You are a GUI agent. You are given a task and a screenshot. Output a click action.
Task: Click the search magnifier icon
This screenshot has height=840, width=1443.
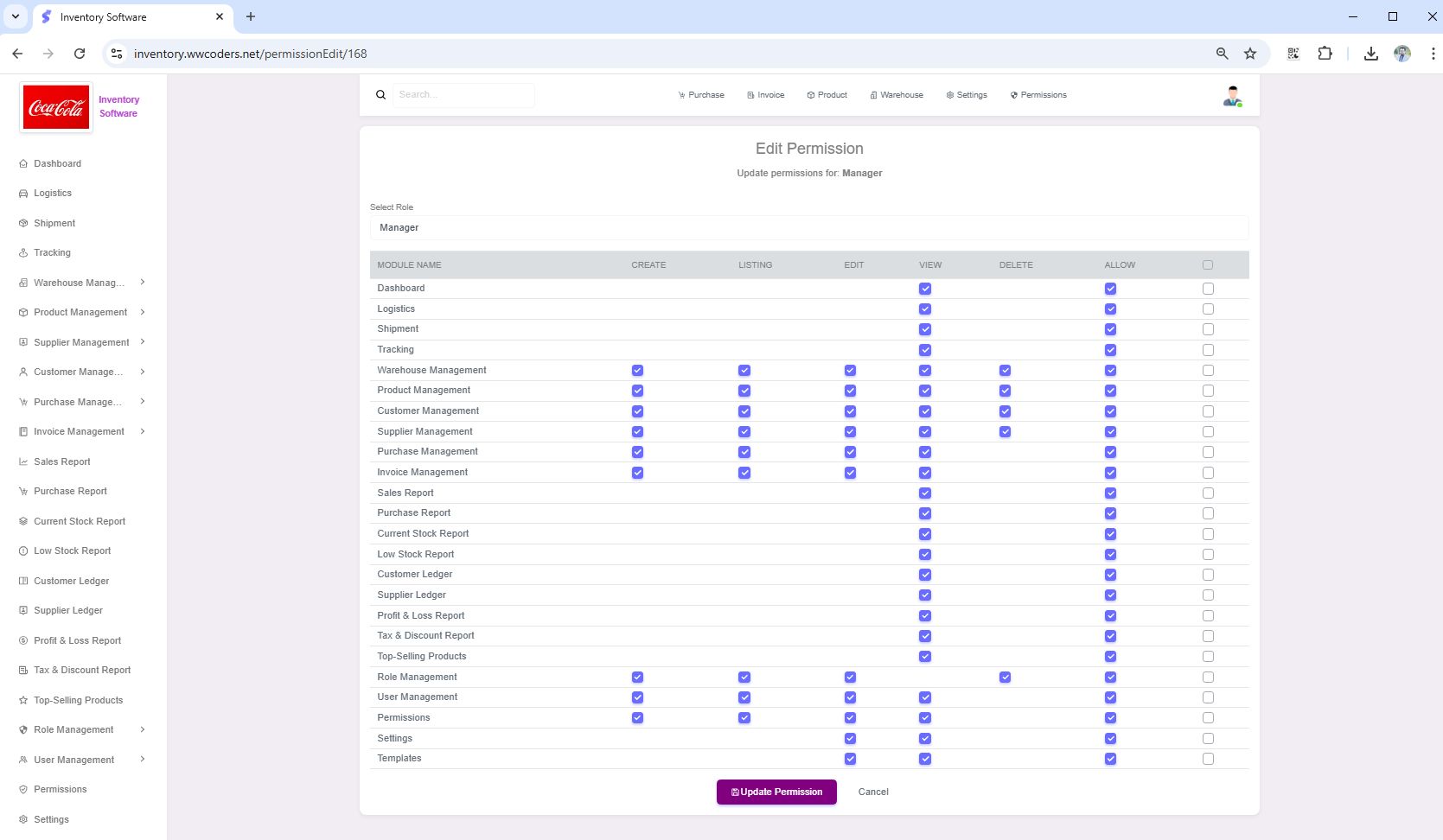[x=380, y=95]
